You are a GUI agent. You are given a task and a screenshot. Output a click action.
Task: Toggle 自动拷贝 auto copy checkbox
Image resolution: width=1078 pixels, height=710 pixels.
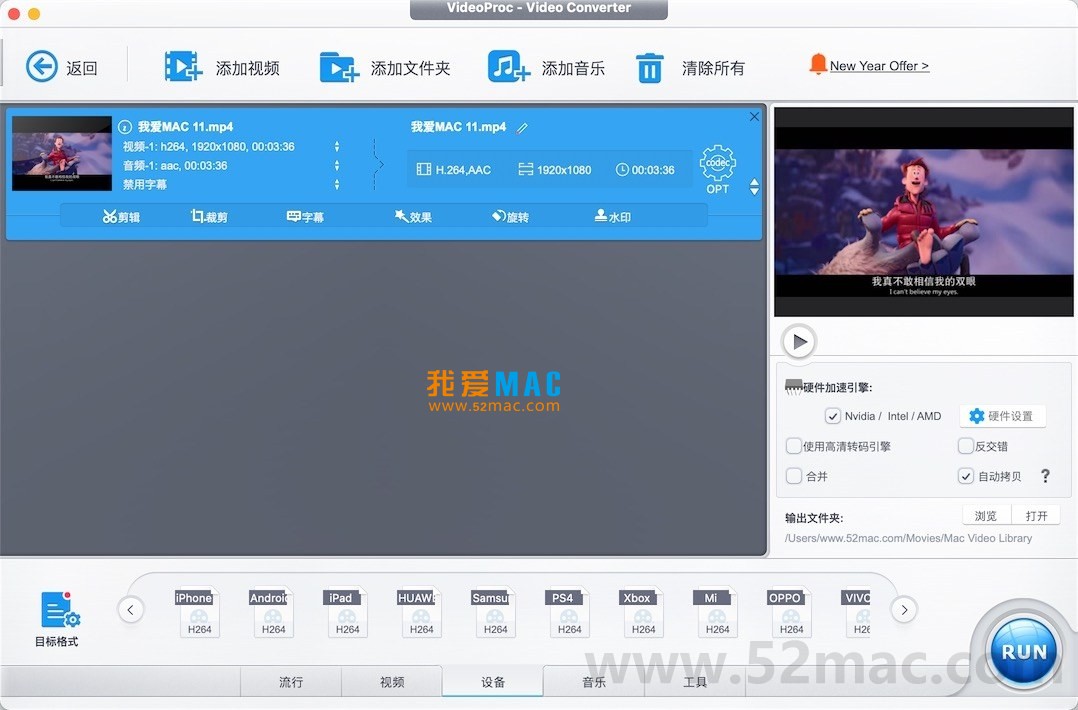click(x=966, y=476)
